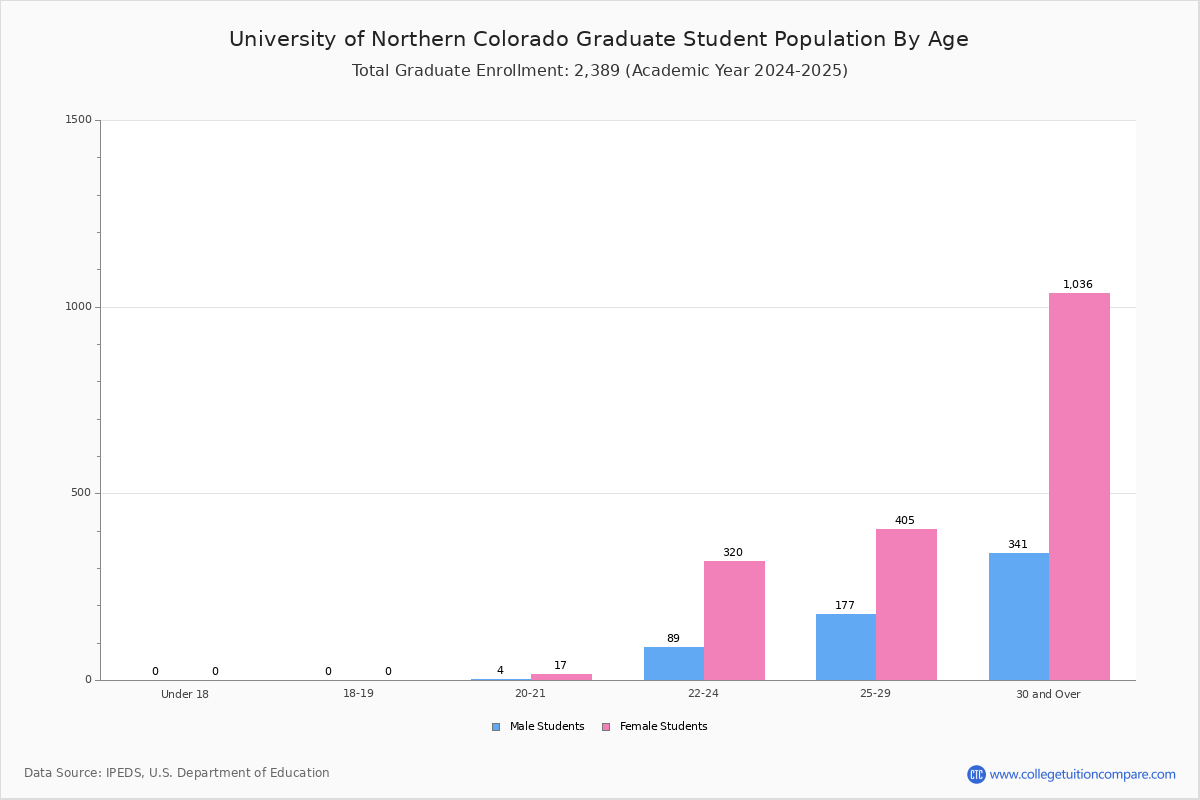Click the 341 data label
Image resolution: width=1200 pixels, height=800 pixels.
tap(1018, 545)
